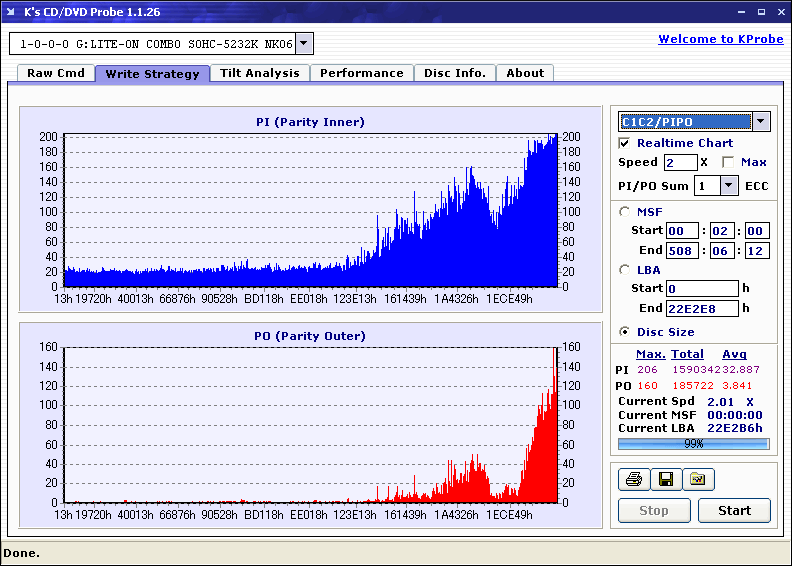Click the Avg column header link
The height and width of the screenshot is (566, 792).
[734, 354]
